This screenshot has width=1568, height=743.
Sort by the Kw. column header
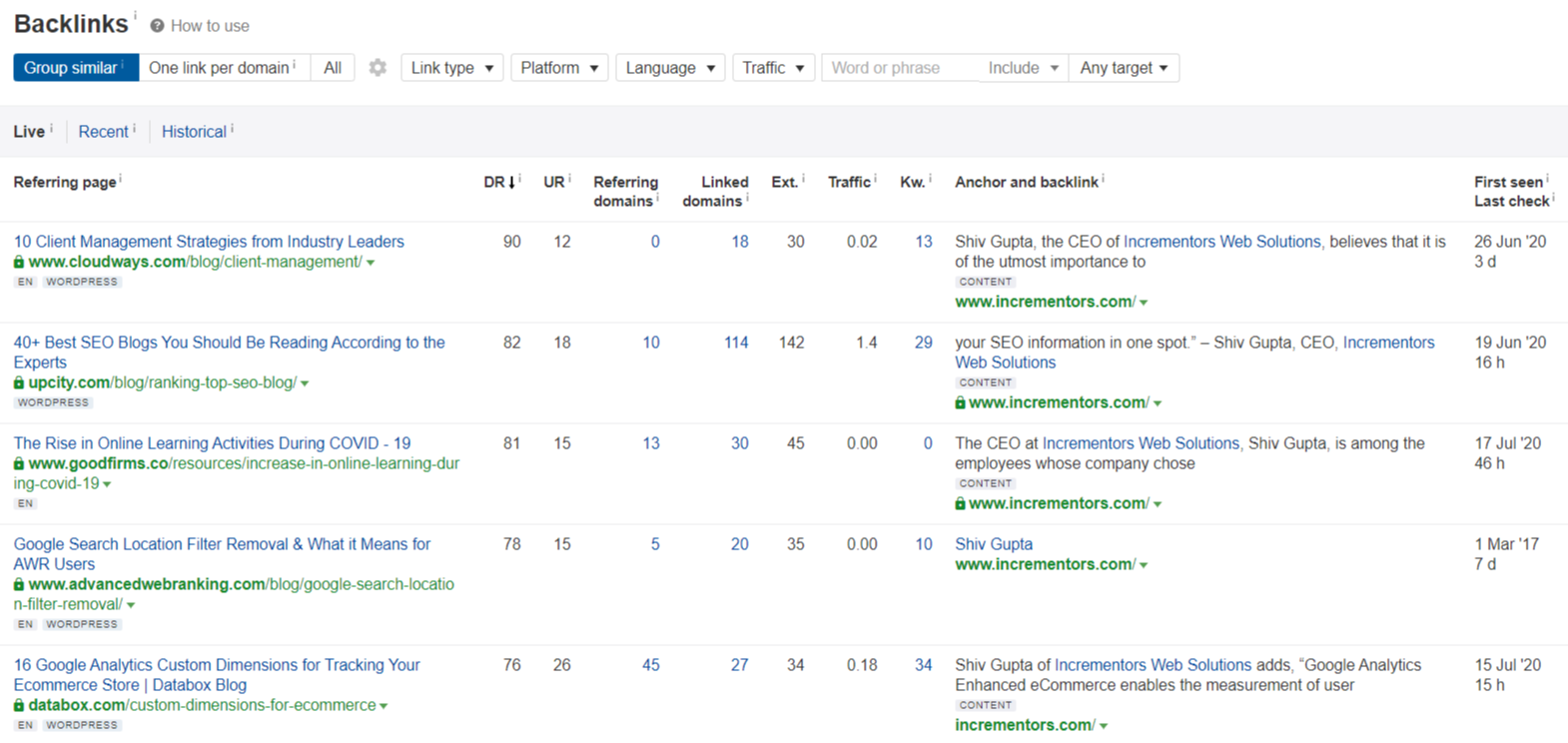[x=913, y=183]
